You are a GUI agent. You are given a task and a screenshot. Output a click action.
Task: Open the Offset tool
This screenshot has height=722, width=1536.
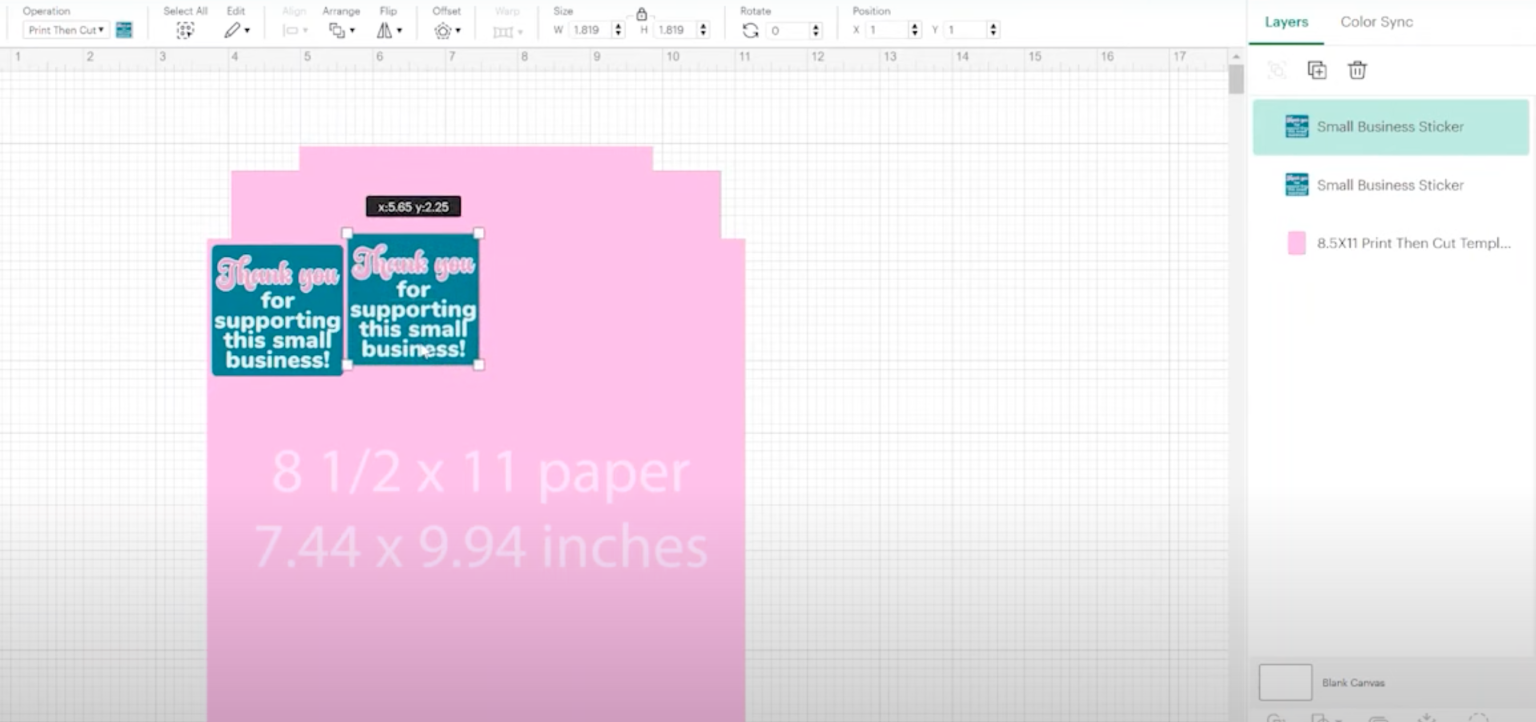[x=444, y=30]
